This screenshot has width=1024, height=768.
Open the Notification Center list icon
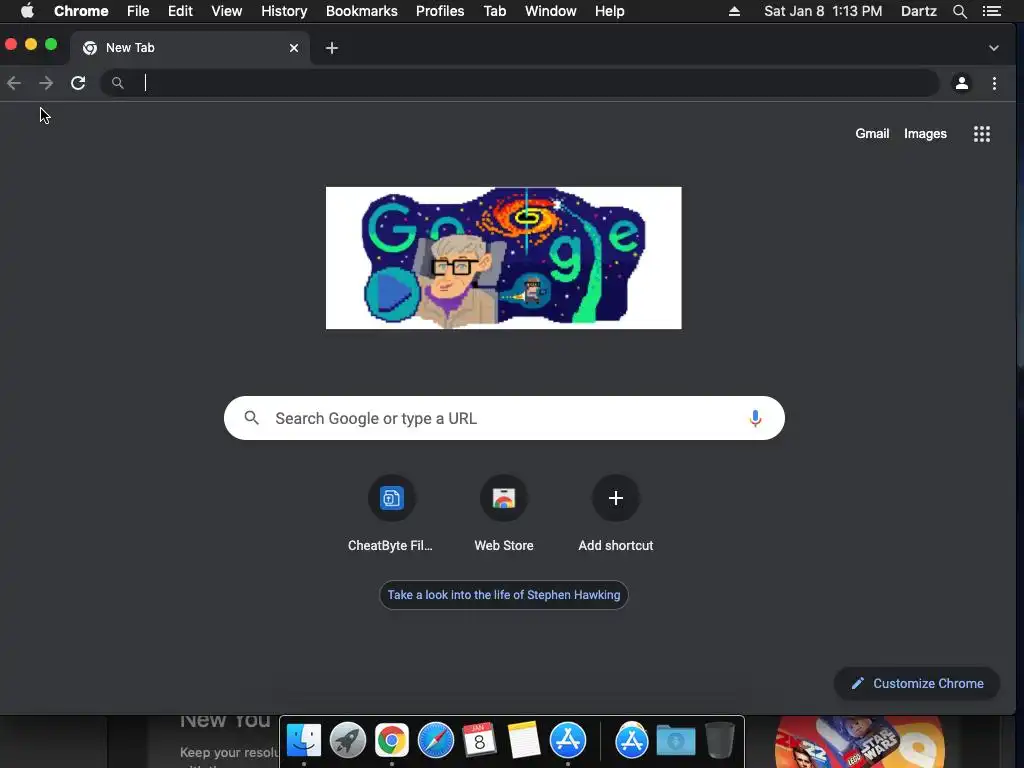(991, 11)
